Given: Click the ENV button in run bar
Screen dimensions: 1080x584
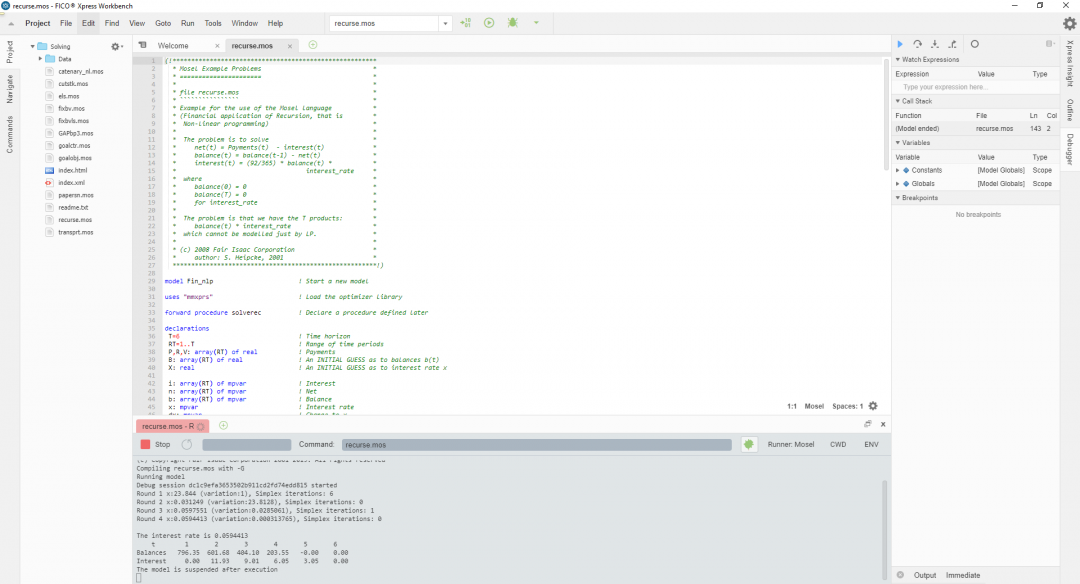Looking at the screenshot, I should pos(871,444).
